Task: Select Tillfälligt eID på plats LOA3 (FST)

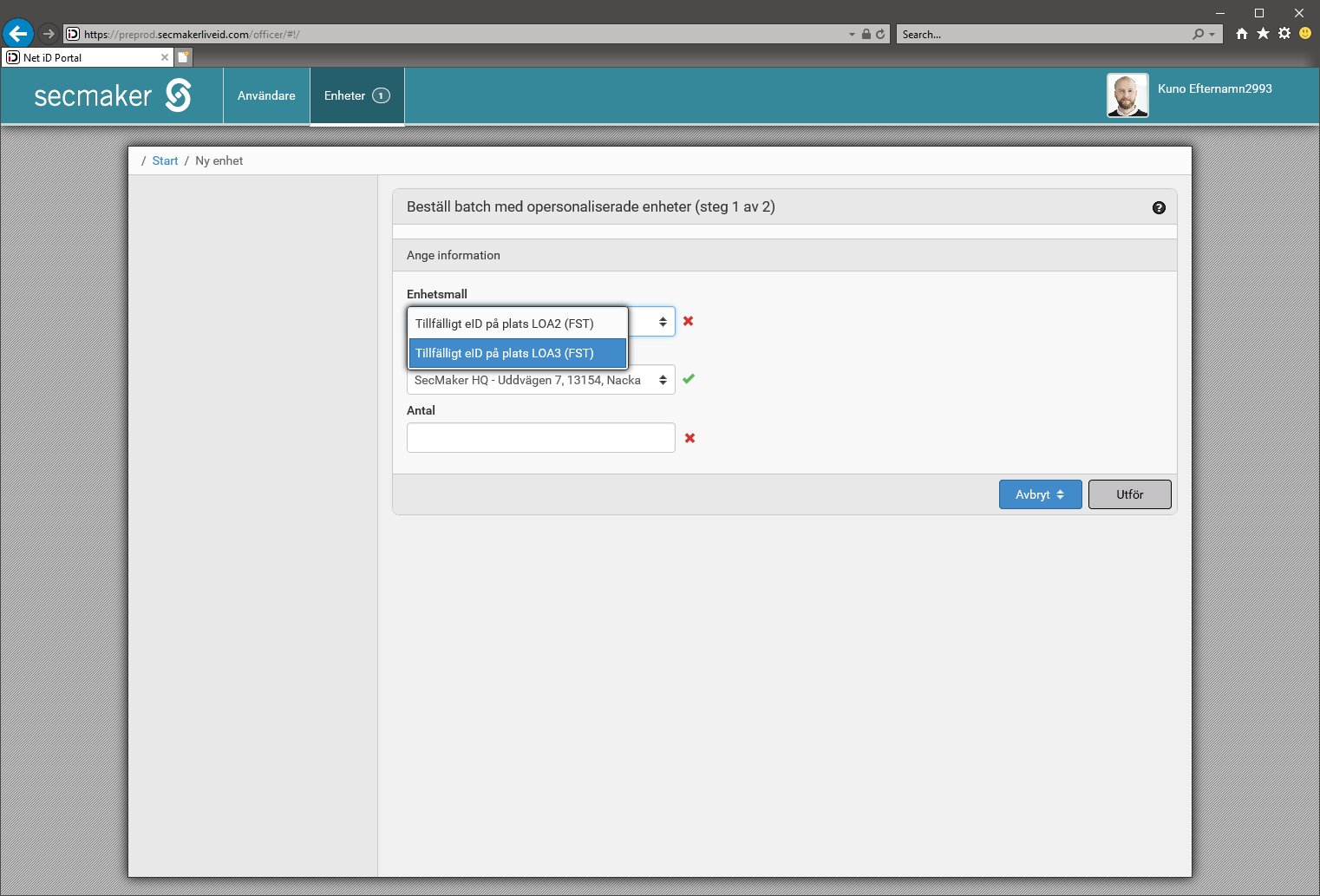Action: [x=517, y=353]
